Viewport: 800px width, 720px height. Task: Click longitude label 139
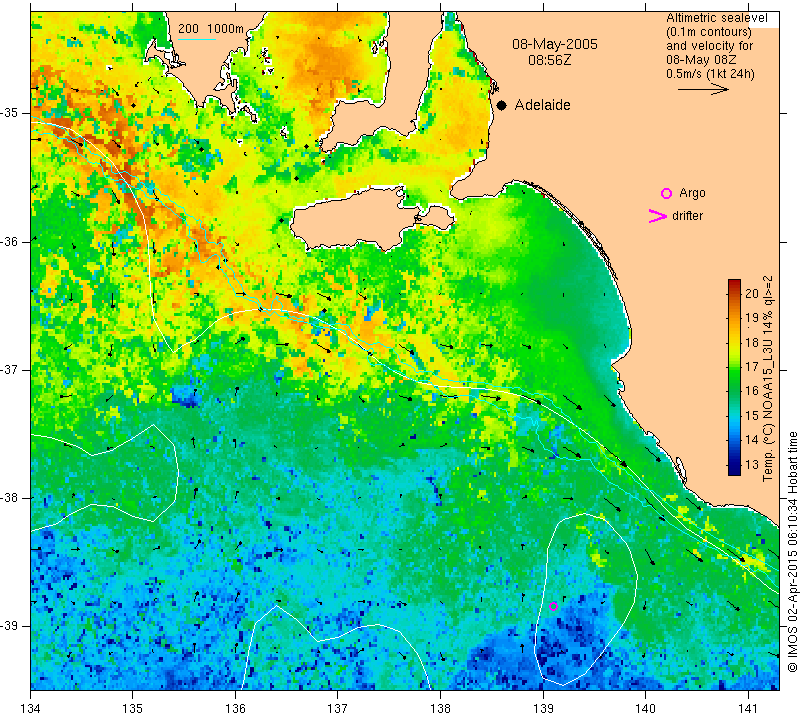[543, 708]
